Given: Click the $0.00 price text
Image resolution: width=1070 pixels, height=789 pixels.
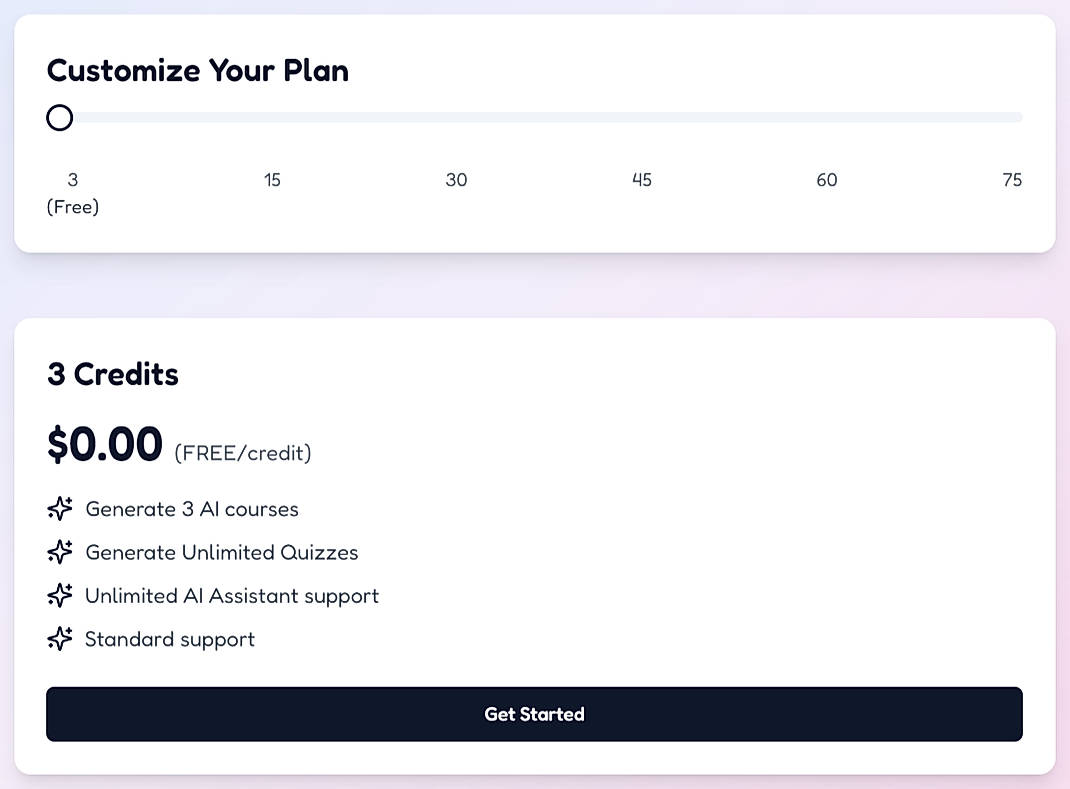Looking at the screenshot, I should (x=104, y=444).
